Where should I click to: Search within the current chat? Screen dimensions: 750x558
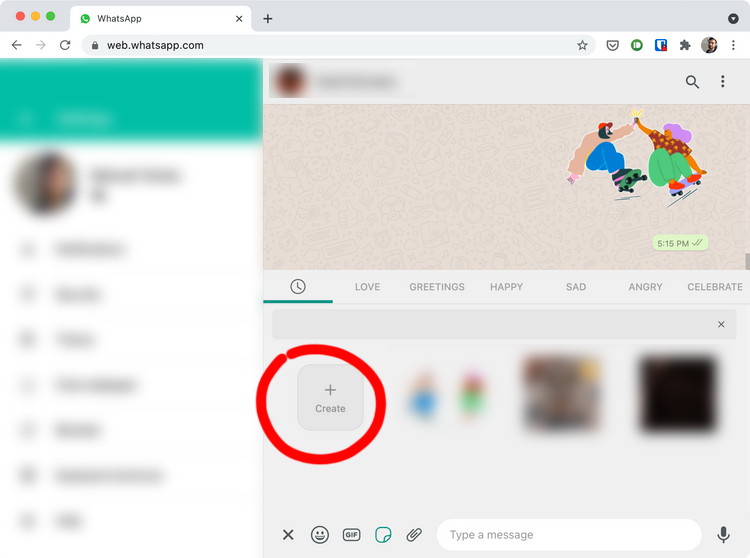[x=692, y=82]
